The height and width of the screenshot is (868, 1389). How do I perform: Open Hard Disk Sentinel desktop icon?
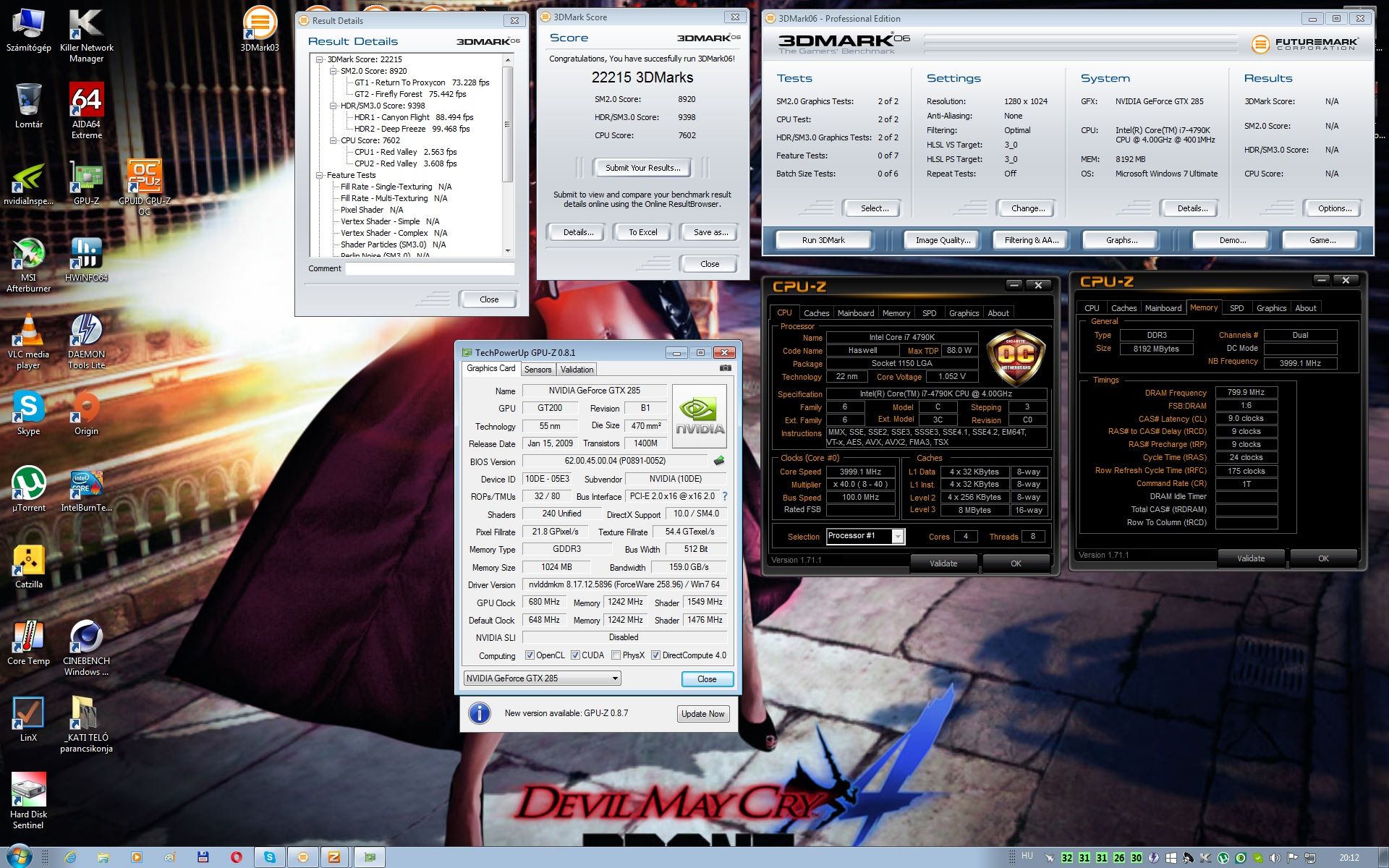click(28, 801)
